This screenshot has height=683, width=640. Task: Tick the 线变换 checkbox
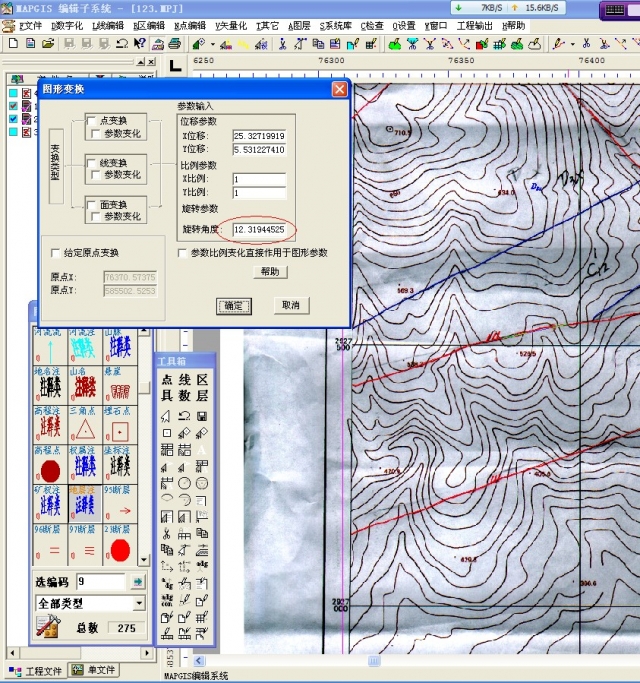[92, 163]
